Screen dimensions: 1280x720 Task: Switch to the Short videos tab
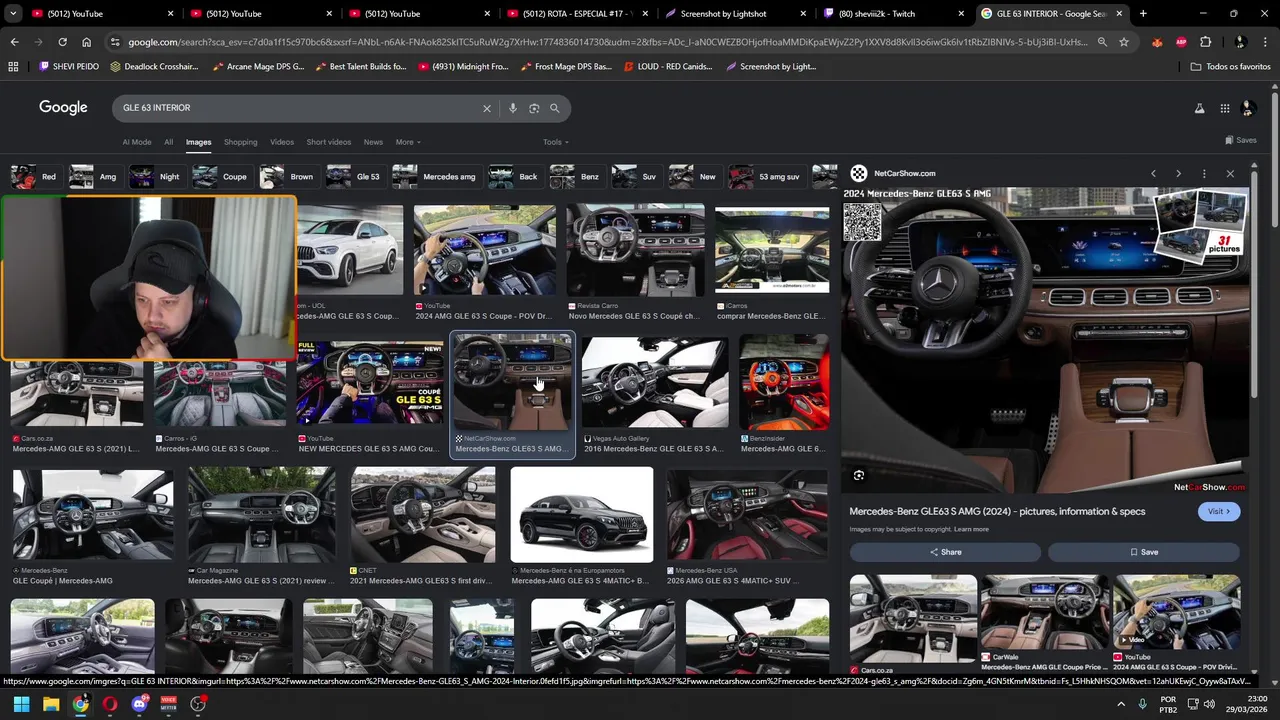(x=329, y=142)
